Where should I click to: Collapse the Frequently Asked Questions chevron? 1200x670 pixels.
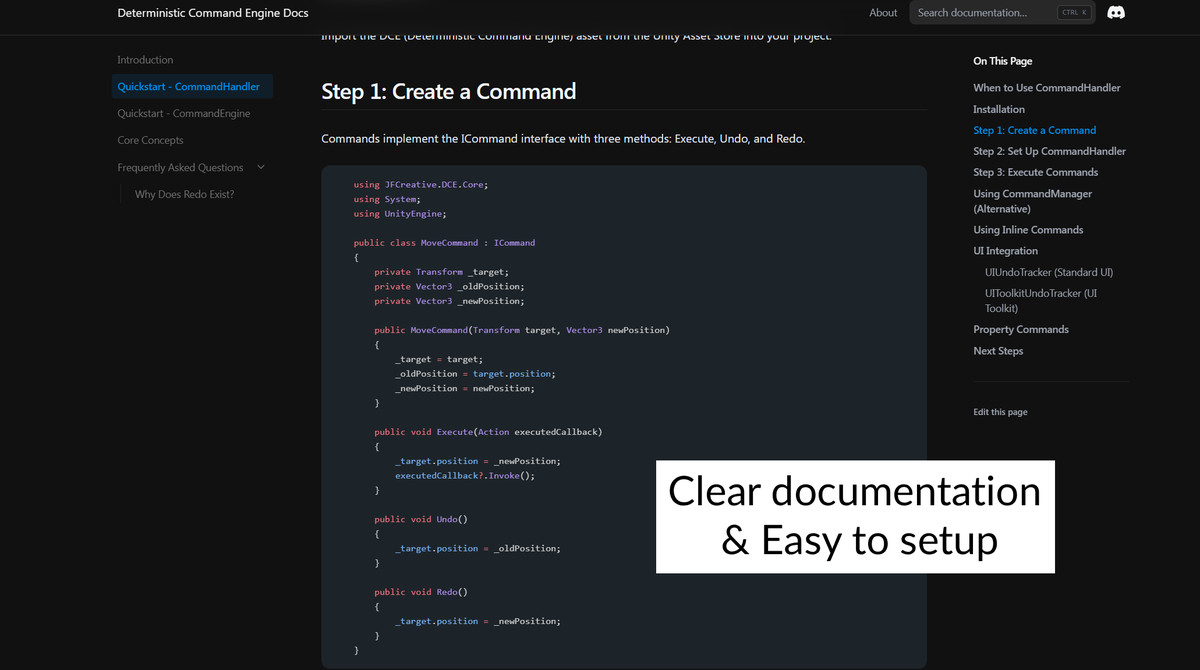pos(261,167)
